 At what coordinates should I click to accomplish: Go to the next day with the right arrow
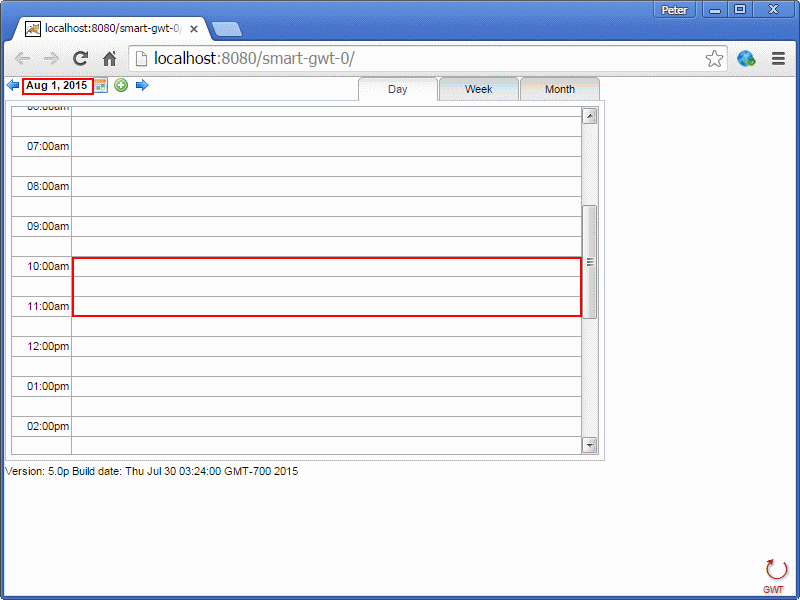(142, 86)
